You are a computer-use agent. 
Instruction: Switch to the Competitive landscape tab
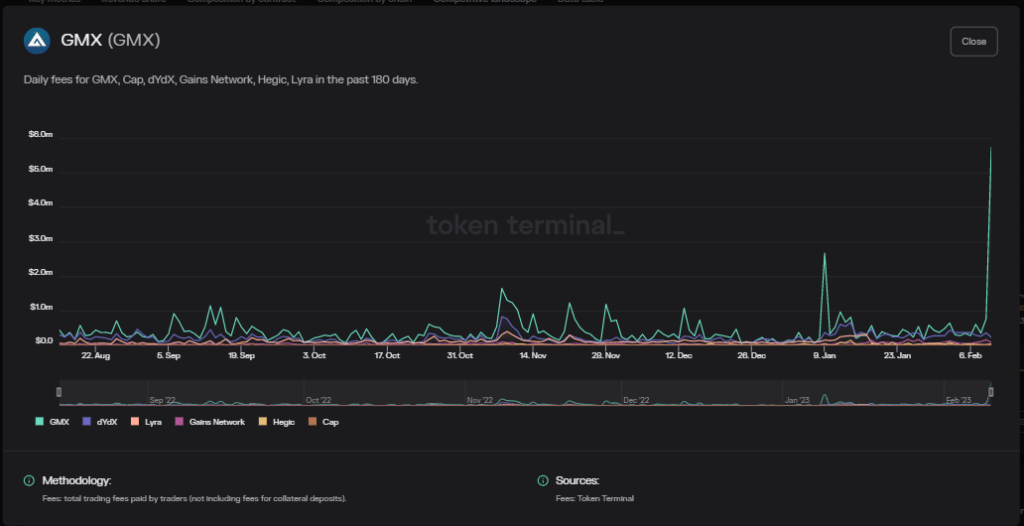[x=484, y=2]
